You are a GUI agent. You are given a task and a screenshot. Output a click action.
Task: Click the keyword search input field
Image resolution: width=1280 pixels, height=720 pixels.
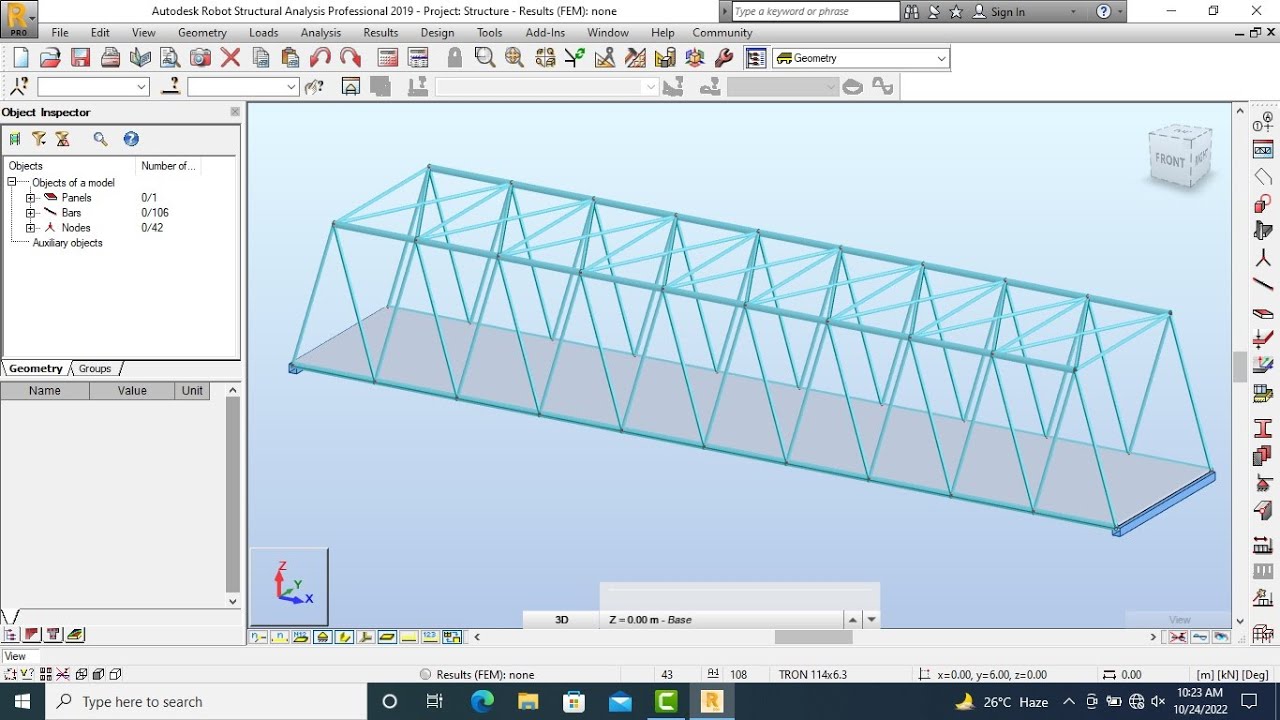pyautogui.click(x=815, y=12)
